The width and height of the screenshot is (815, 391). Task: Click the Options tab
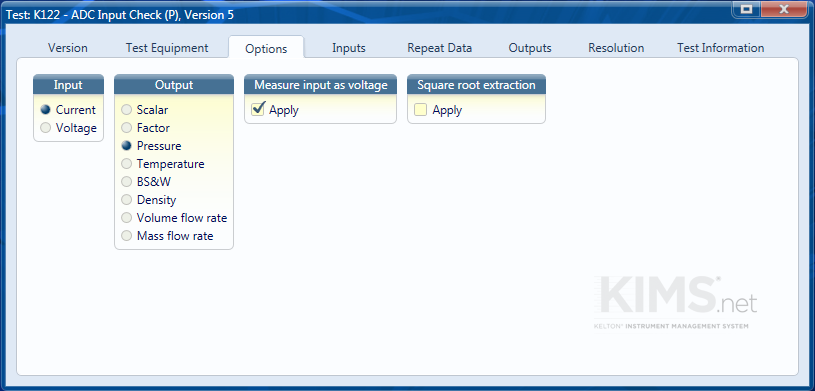266,48
